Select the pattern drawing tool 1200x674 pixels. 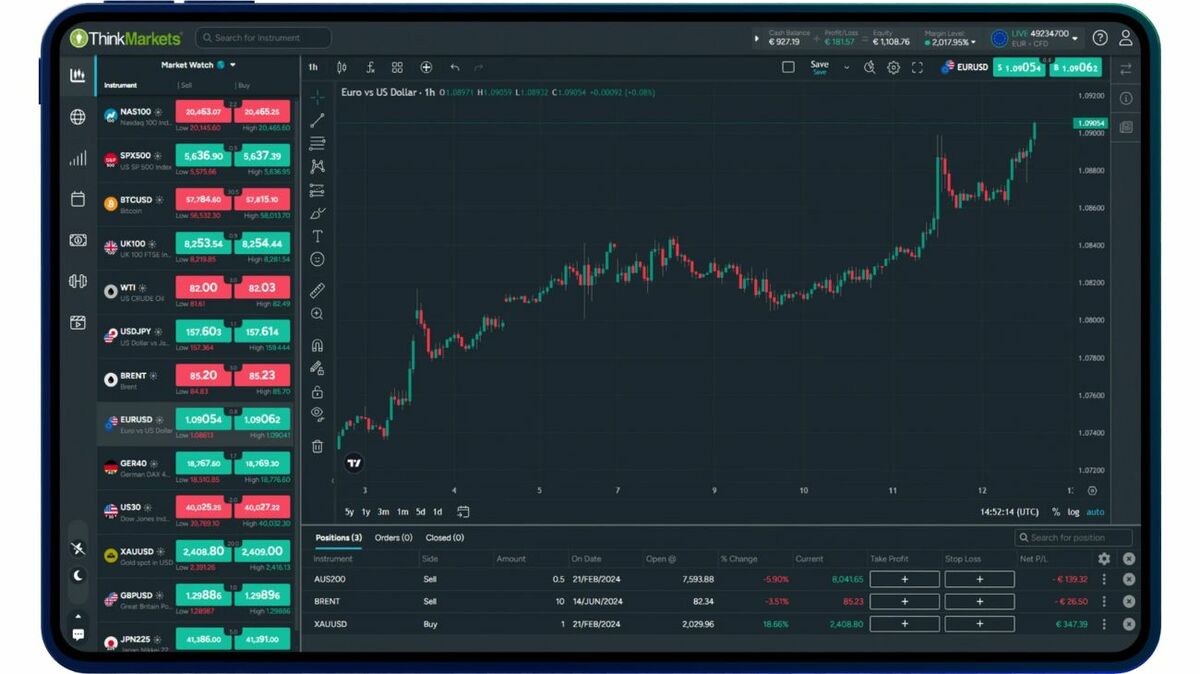point(317,167)
